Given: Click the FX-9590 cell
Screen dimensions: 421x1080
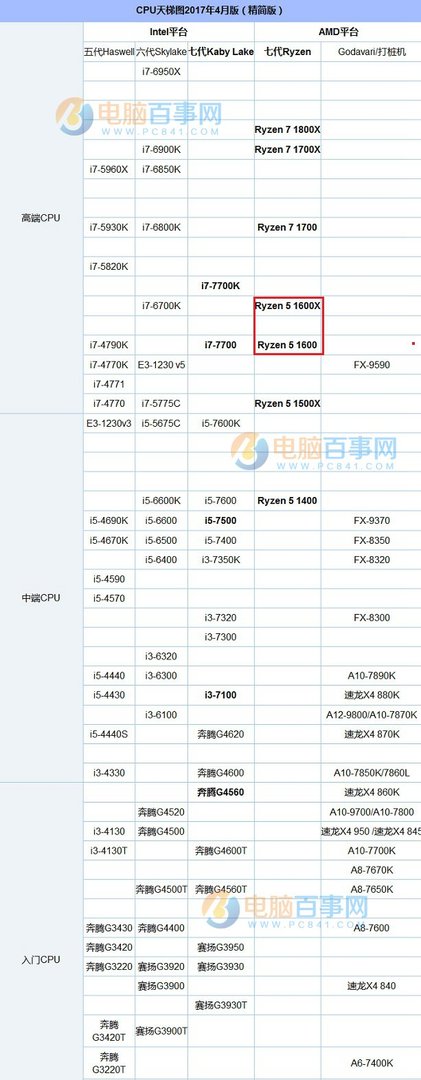Looking at the screenshot, I should pos(372,364).
